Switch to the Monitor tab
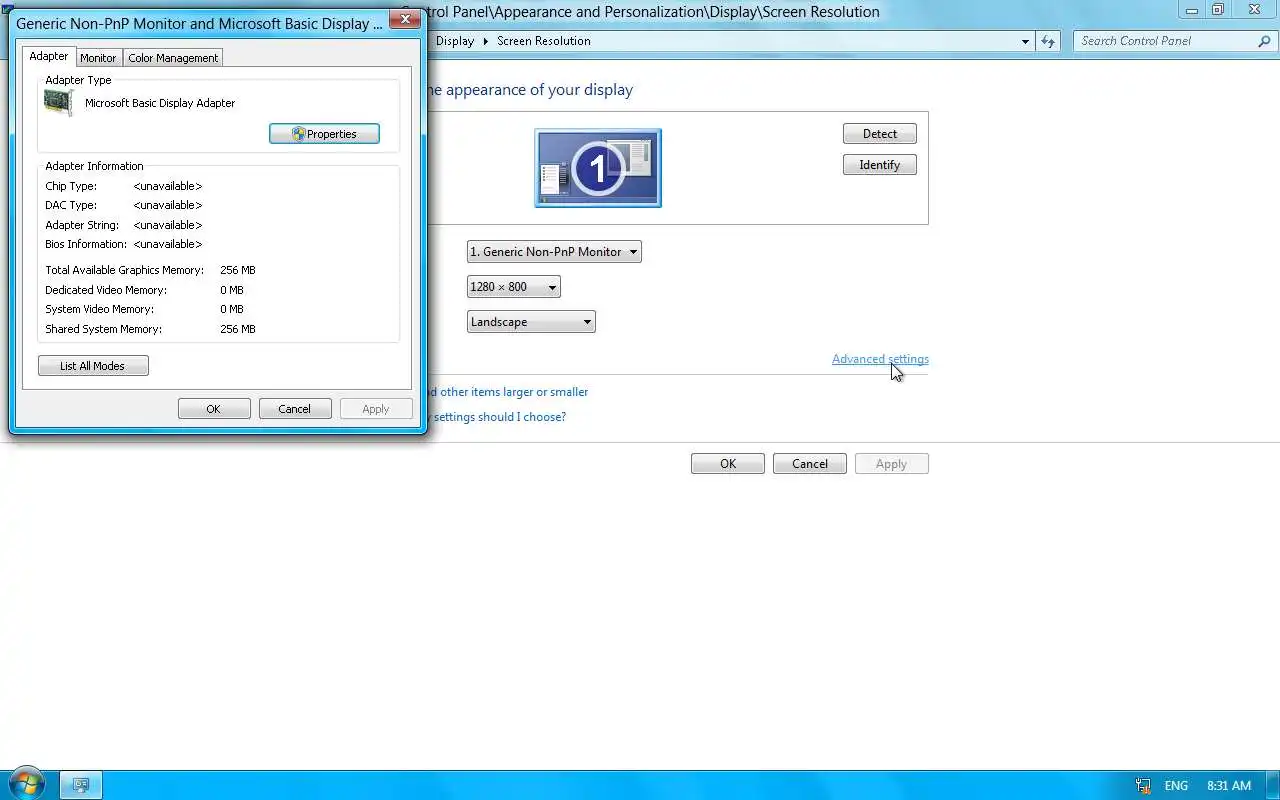Screen dimensions: 1280x800 click(98, 58)
